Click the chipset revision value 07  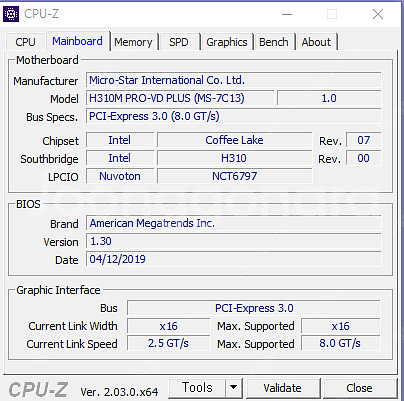click(363, 140)
